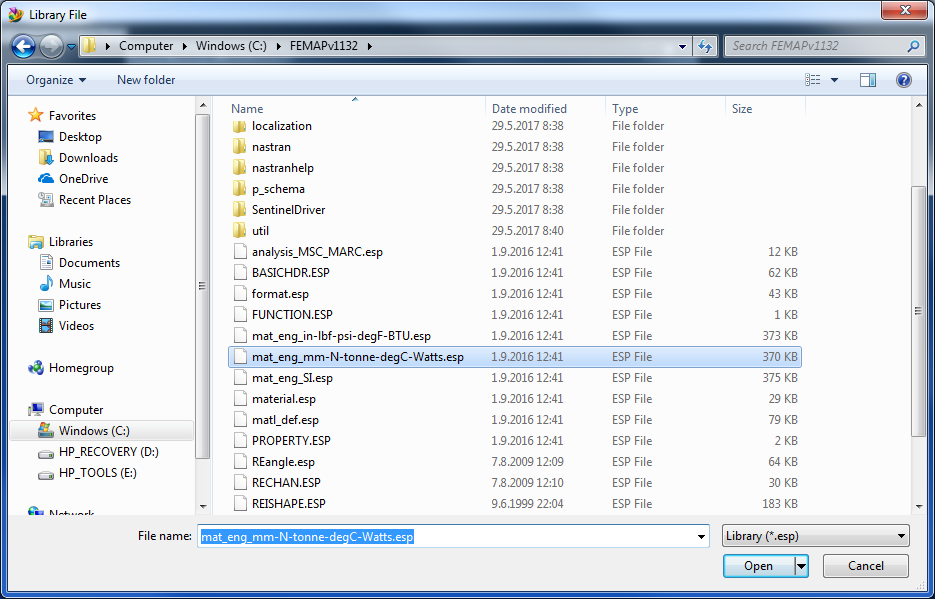Open the view options dropdown arrow

click(x=834, y=80)
